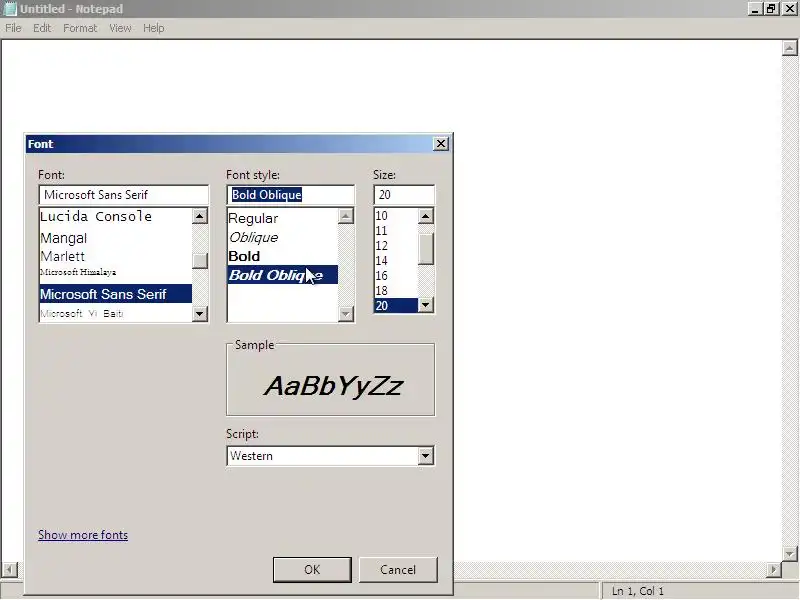Screen dimensions: 800x600
Task: Click the size list scrollbar thumb
Action: point(426,248)
